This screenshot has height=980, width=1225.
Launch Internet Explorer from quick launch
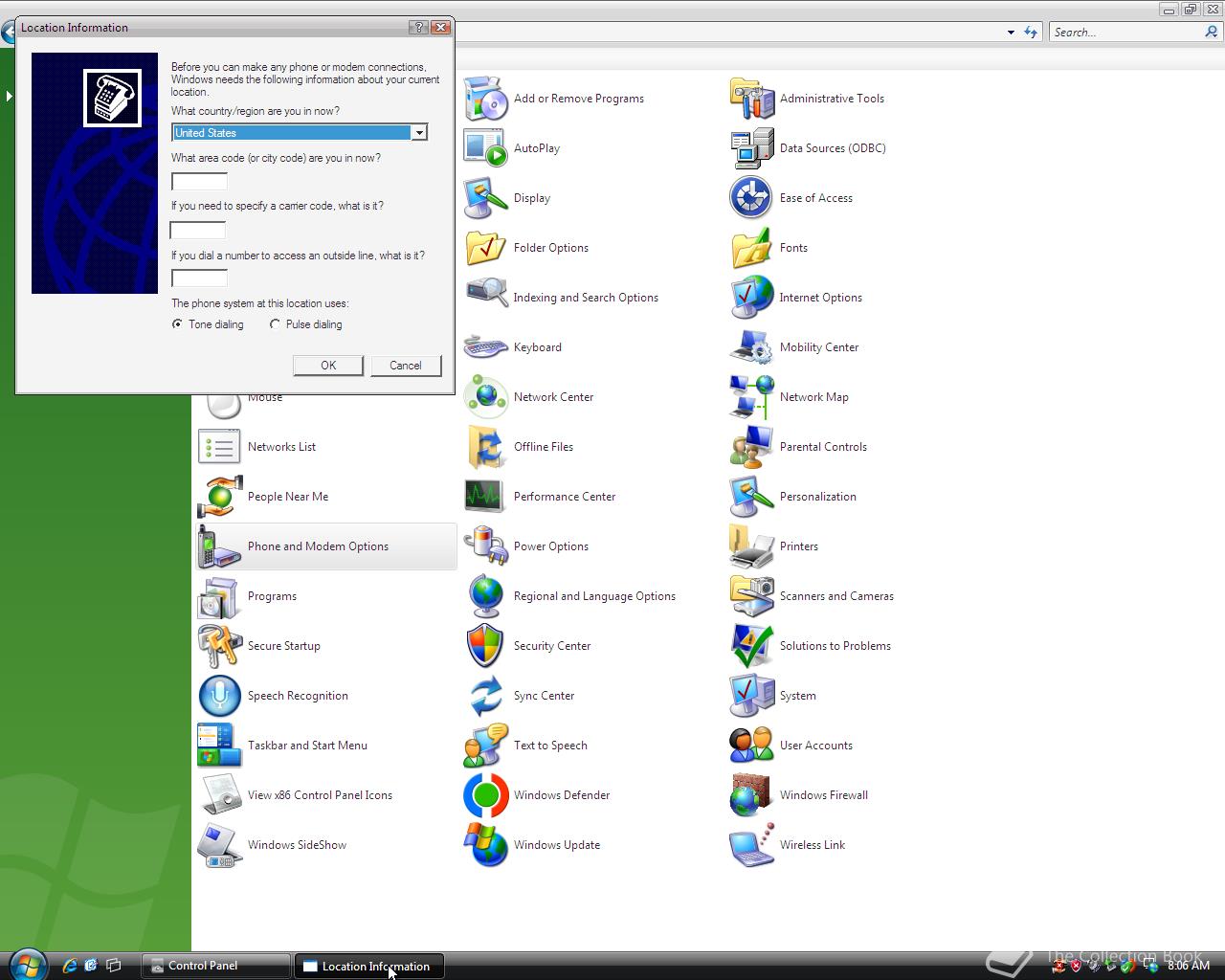point(69,966)
